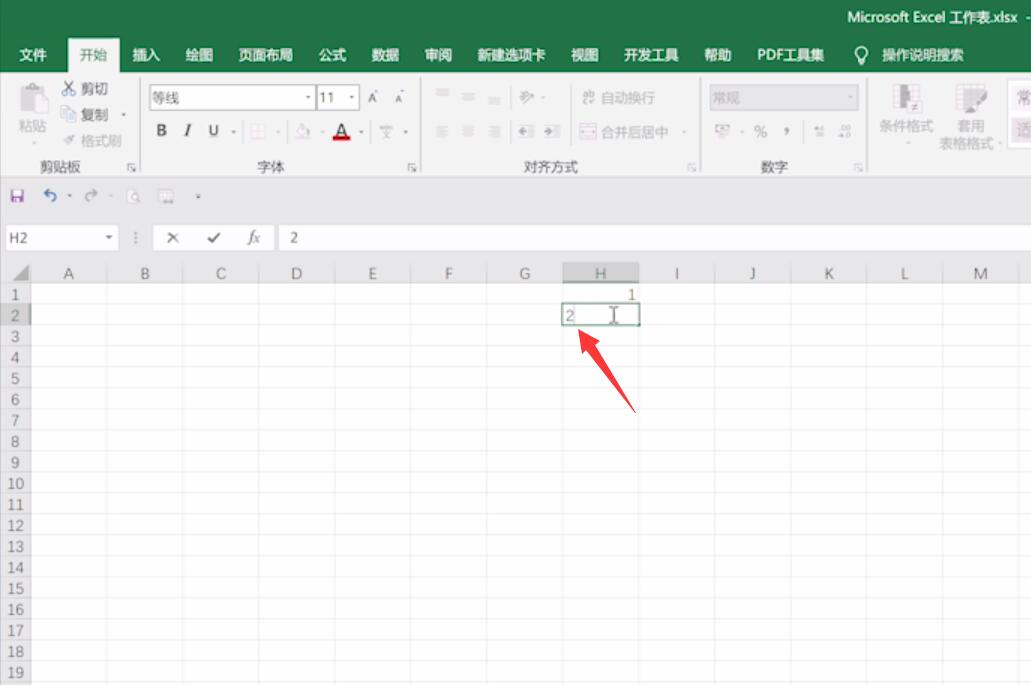This screenshot has width=1031, height=685.
Task: Click the decrease decimal icon
Action: pos(845,131)
